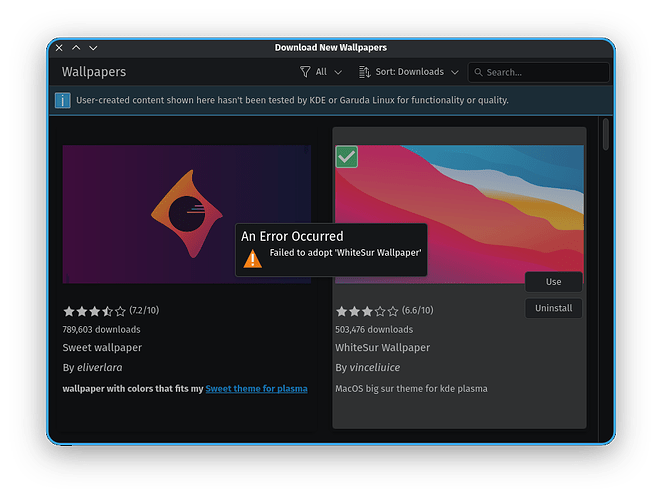Follow the Sweet theme for plasma link
Screen dimensions: 662x500
tap(256, 389)
